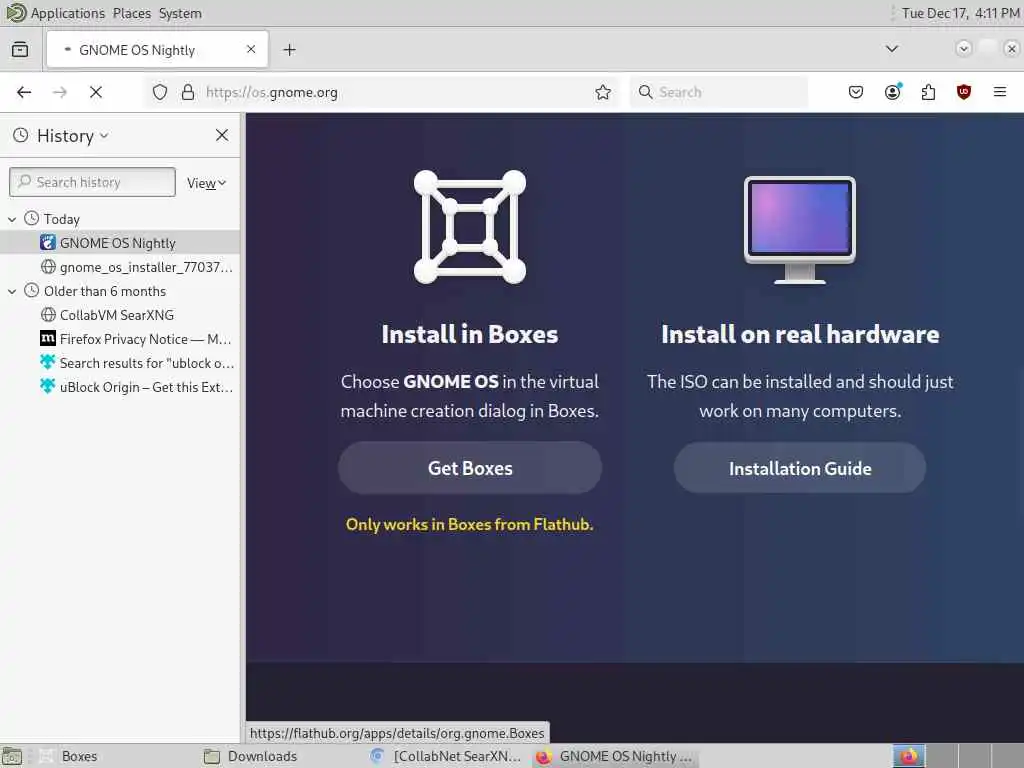Switch to the CollabNet SearXN… taskbar window

click(x=445, y=756)
